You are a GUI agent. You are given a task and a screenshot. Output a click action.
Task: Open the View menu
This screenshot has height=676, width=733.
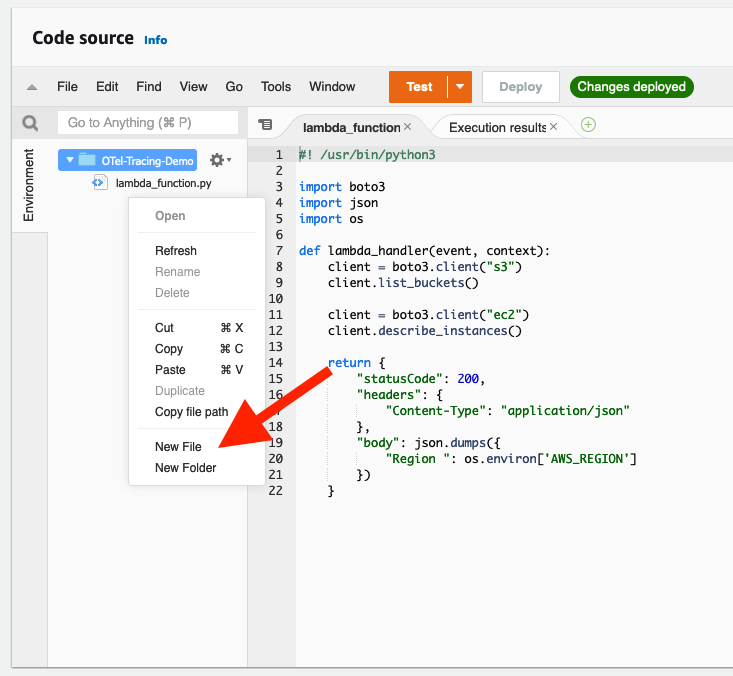click(x=193, y=87)
